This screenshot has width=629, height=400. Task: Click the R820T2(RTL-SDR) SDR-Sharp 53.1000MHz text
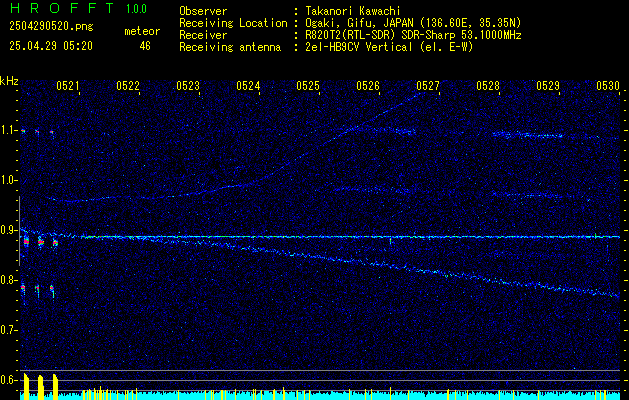coord(413,35)
